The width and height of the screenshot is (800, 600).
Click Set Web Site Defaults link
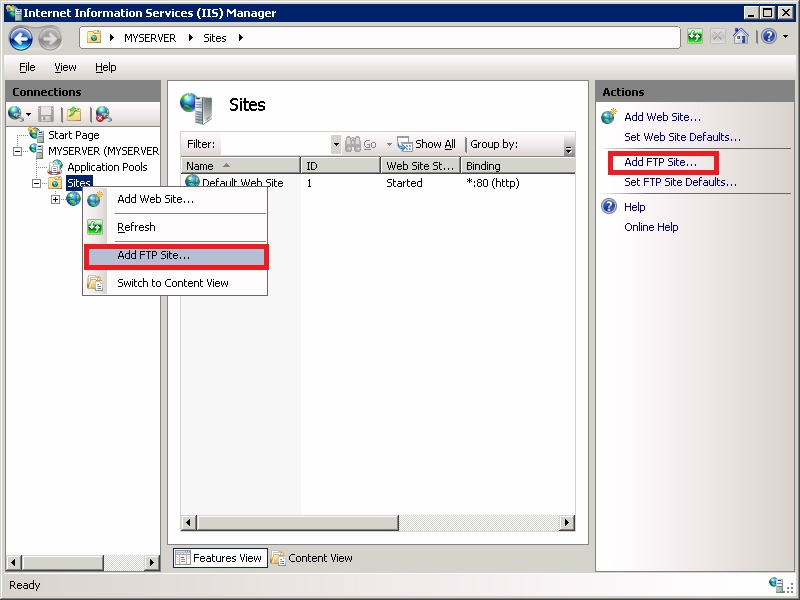pyautogui.click(x=682, y=137)
